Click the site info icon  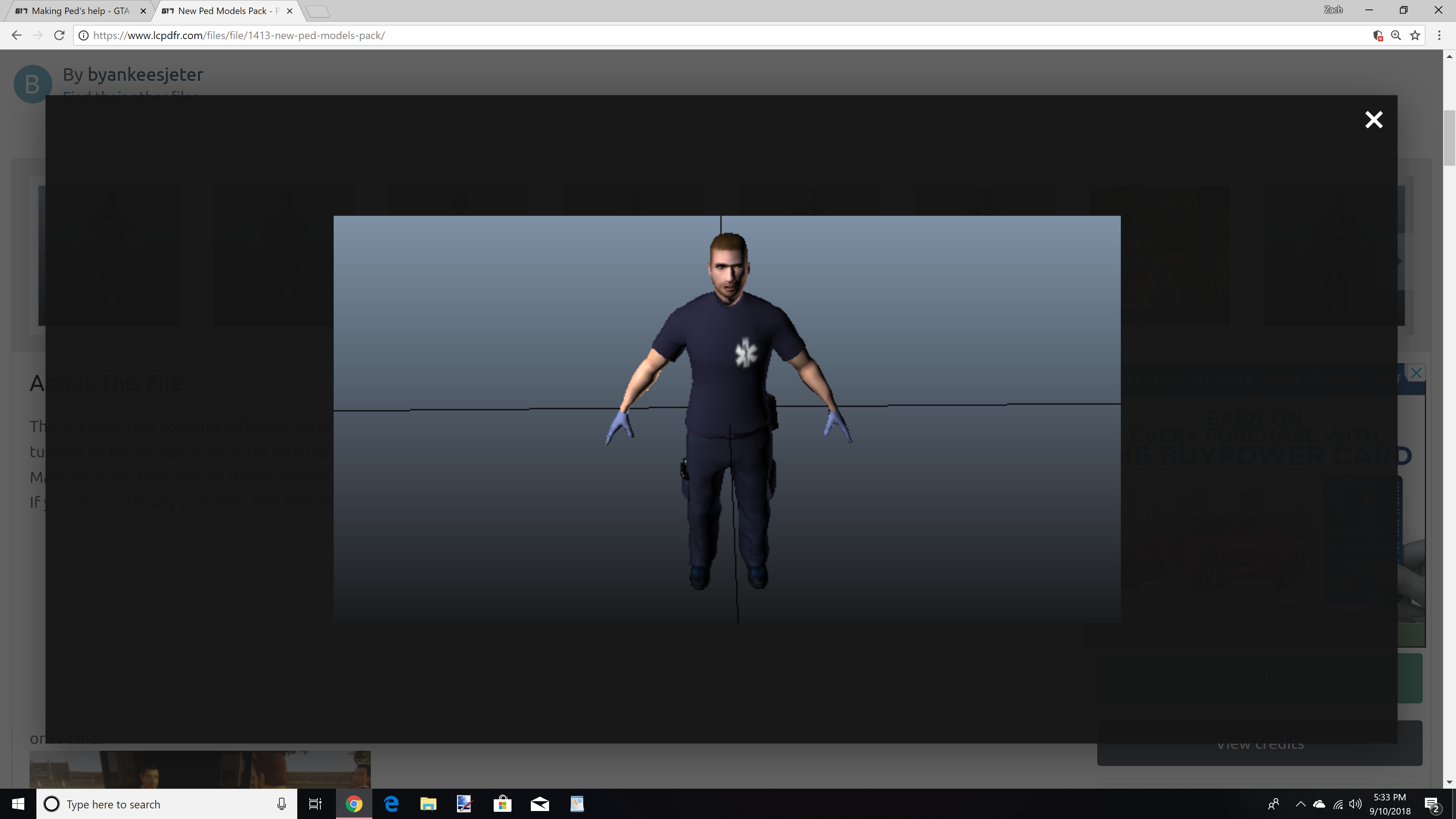pyautogui.click(x=83, y=35)
